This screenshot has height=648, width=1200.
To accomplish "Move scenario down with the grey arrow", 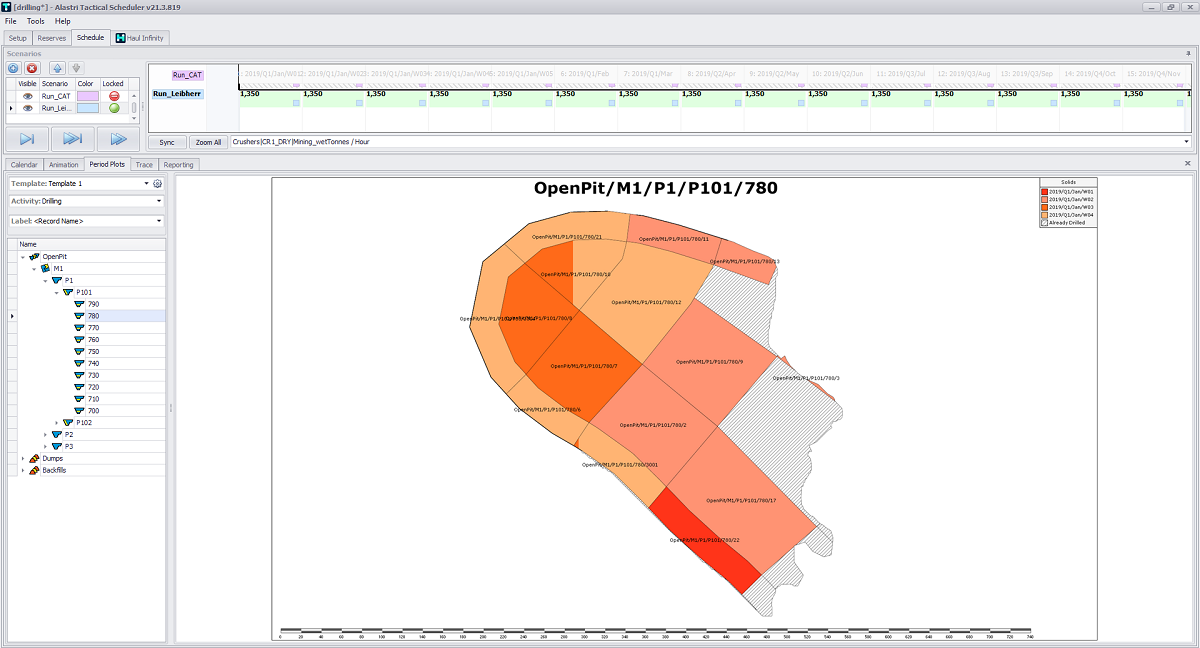I will (x=76, y=68).
